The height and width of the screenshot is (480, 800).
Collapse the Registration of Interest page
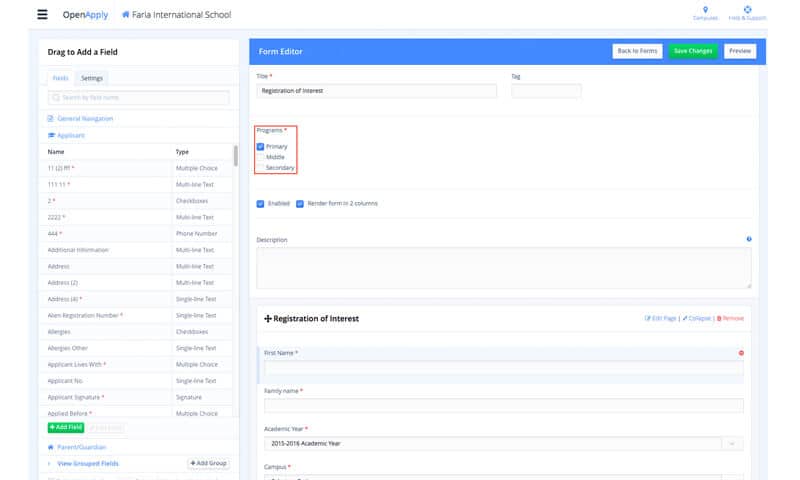(x=697, y=318)
